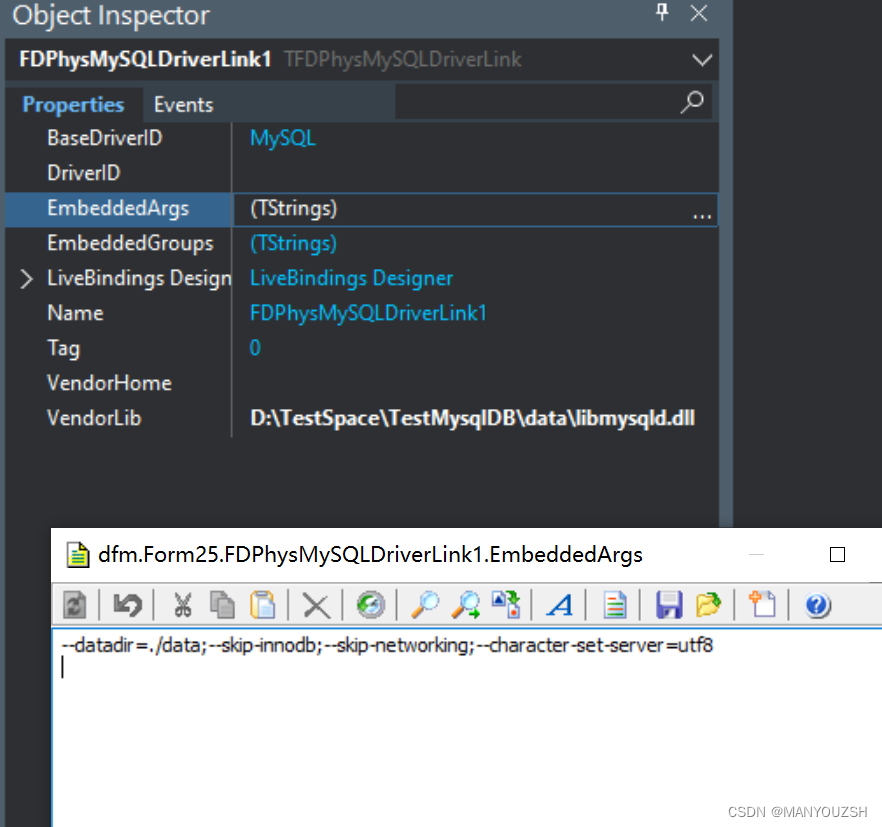
Task: Click the Find Next magnifier icon
Action: point(466,605)
